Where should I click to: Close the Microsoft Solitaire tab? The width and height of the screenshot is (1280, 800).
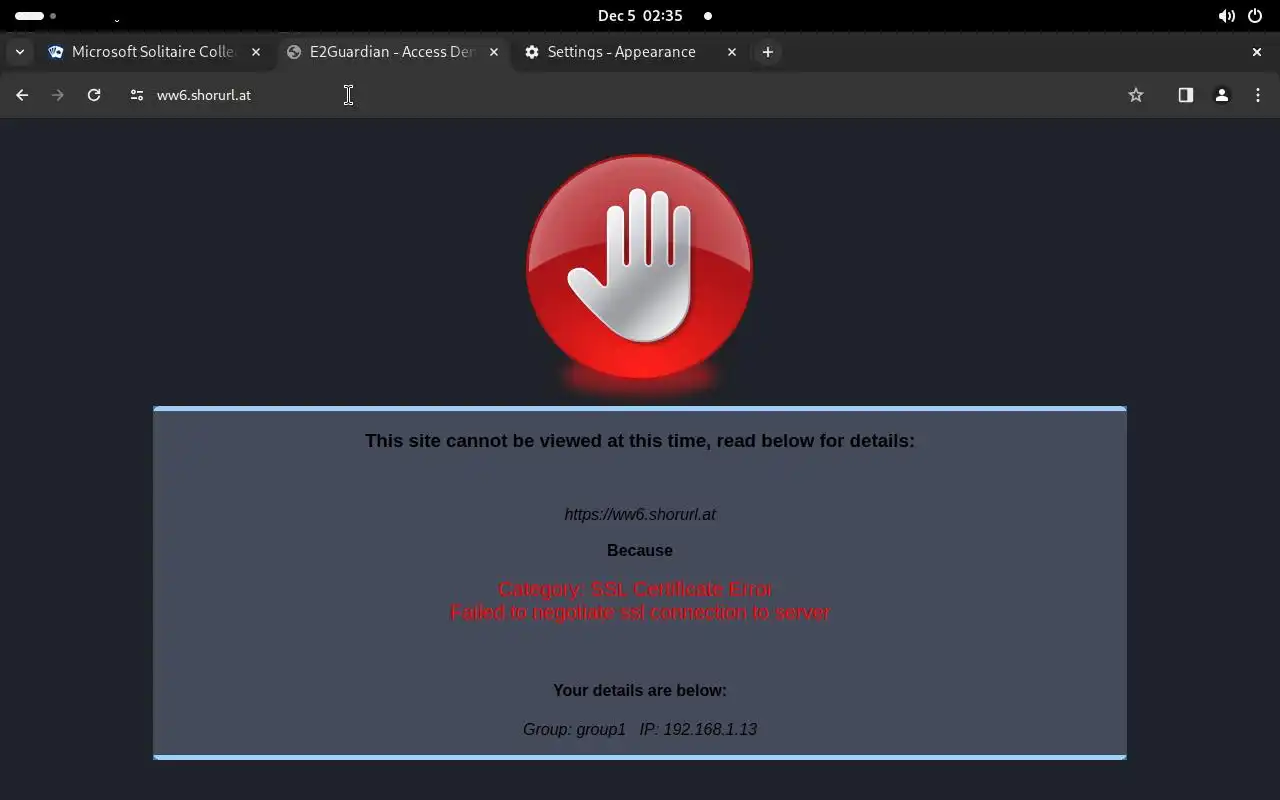[x=256, y=52]
